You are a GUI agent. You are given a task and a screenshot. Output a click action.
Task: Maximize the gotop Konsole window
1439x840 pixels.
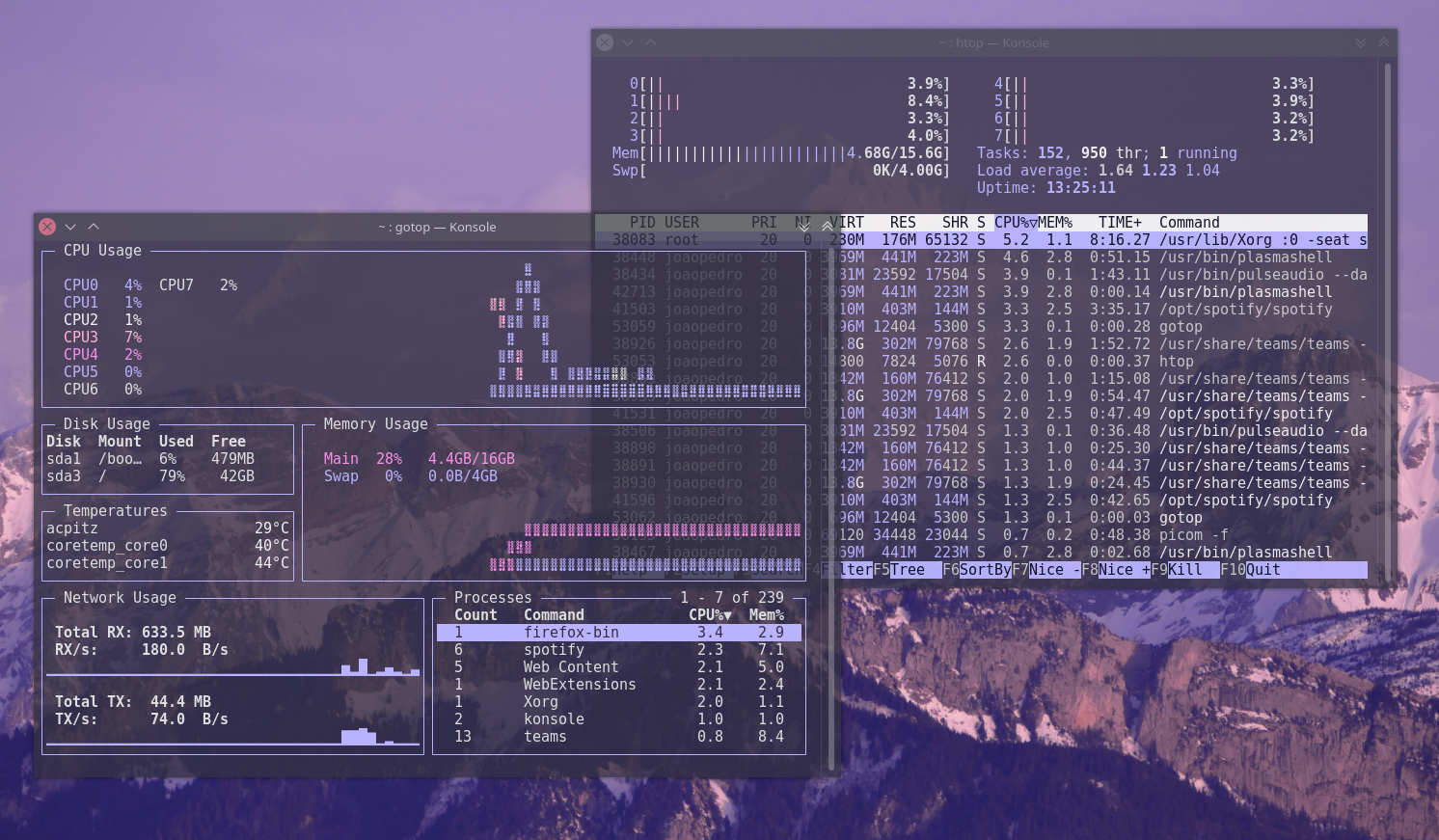click(94, 227)
